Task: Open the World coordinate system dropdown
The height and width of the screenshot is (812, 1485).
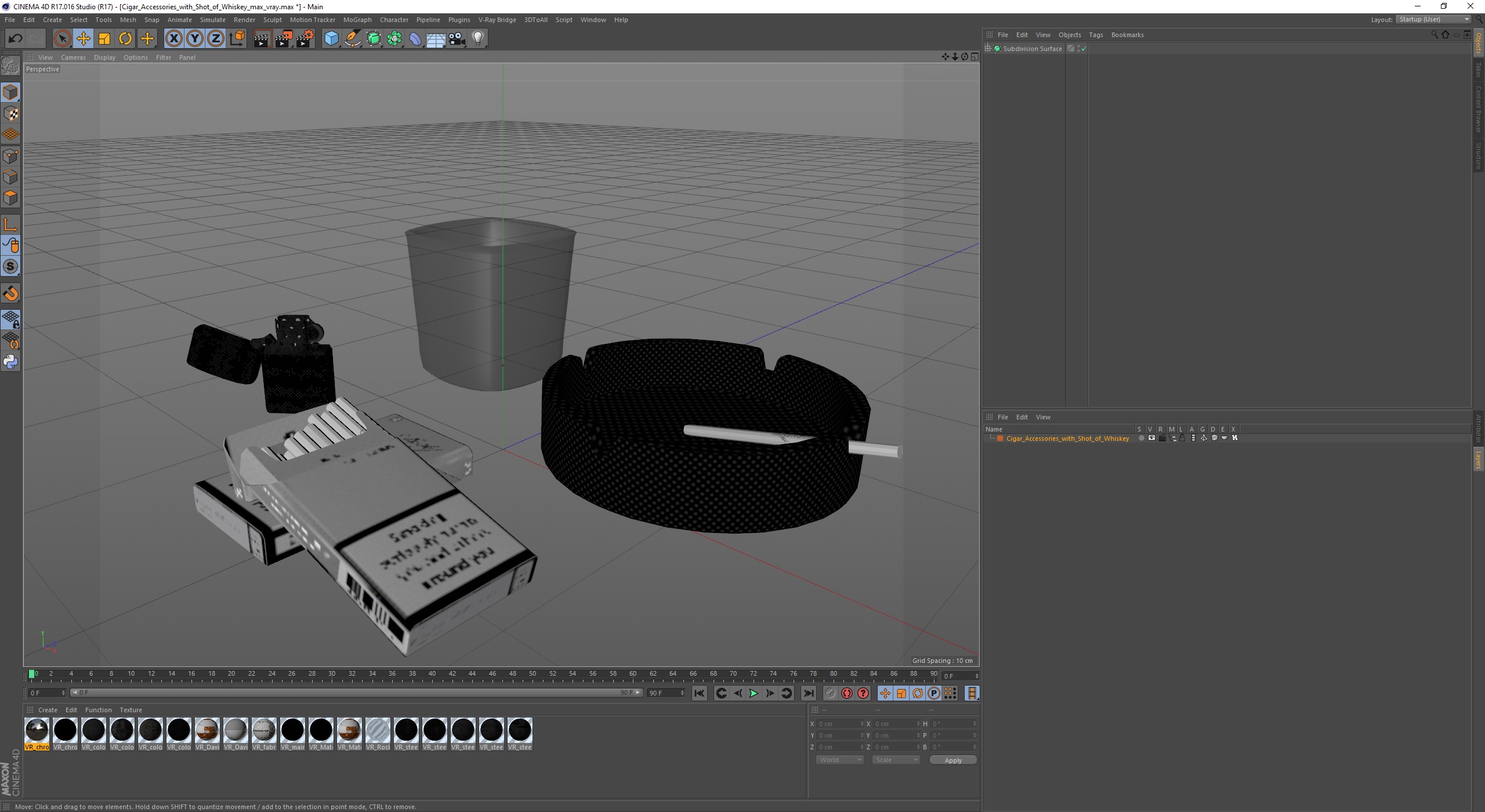Action: (x=839, y=760)
